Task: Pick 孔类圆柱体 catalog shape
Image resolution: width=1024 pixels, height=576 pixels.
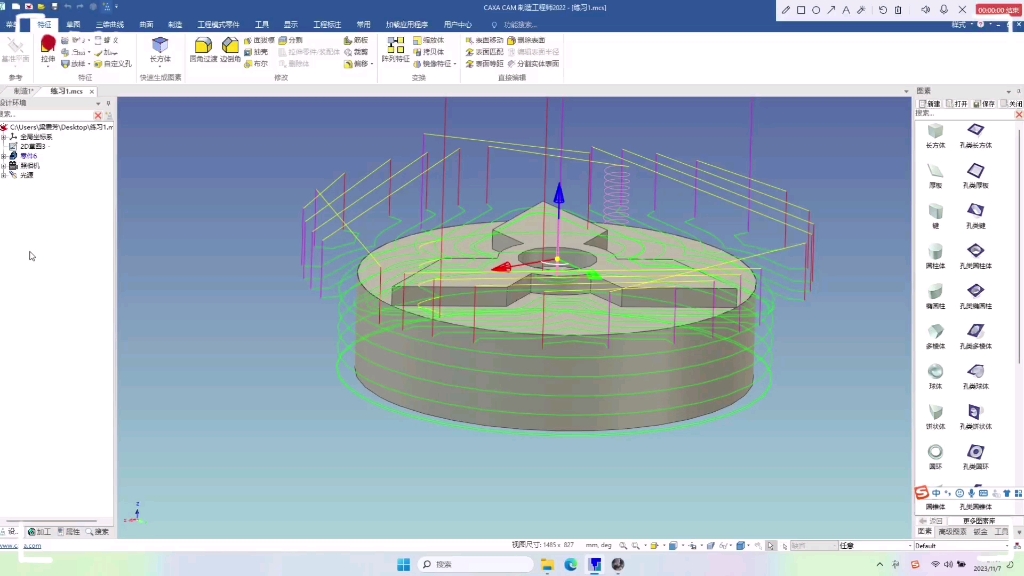Action: click(x=976, y=256)
